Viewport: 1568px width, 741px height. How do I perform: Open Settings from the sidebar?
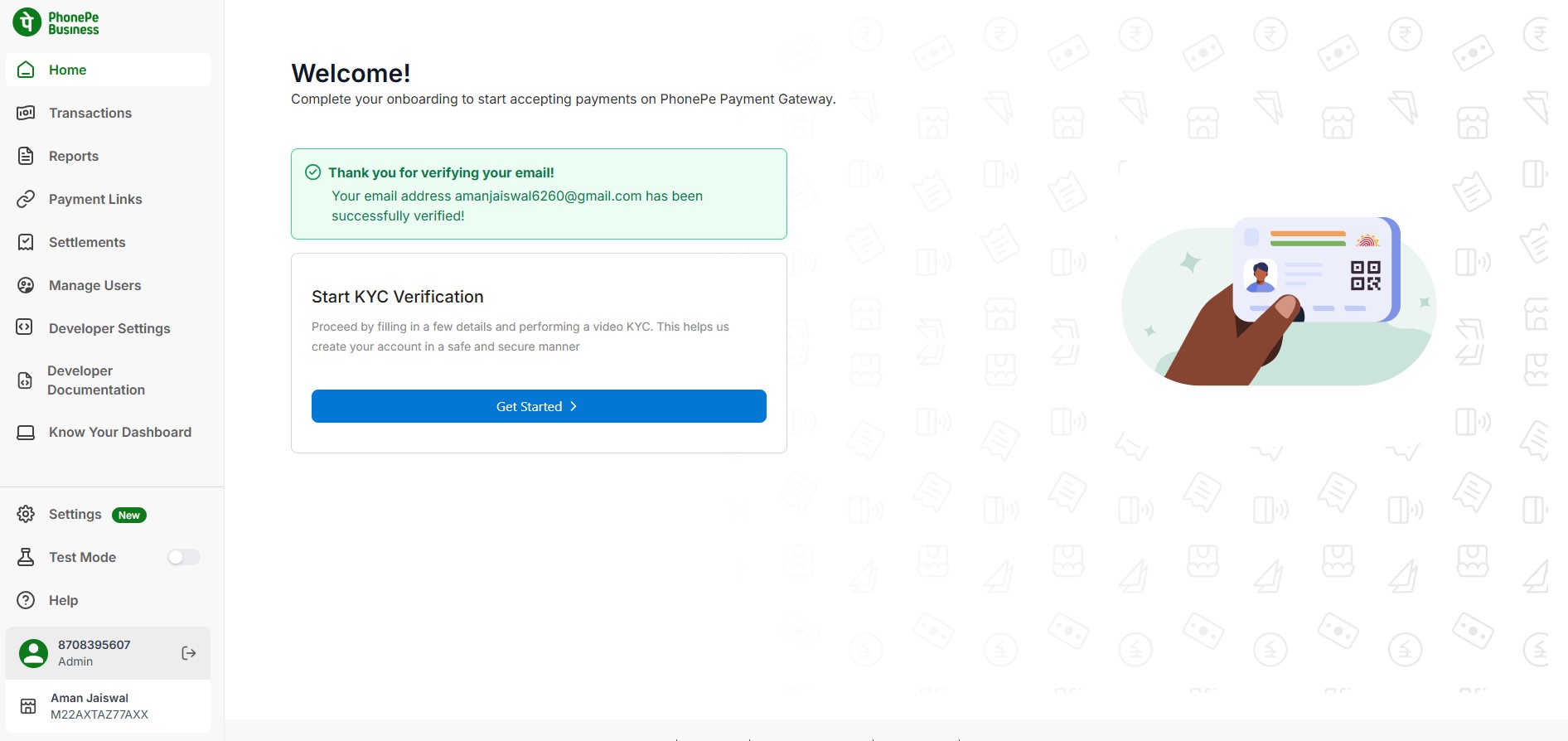[108, 514]
